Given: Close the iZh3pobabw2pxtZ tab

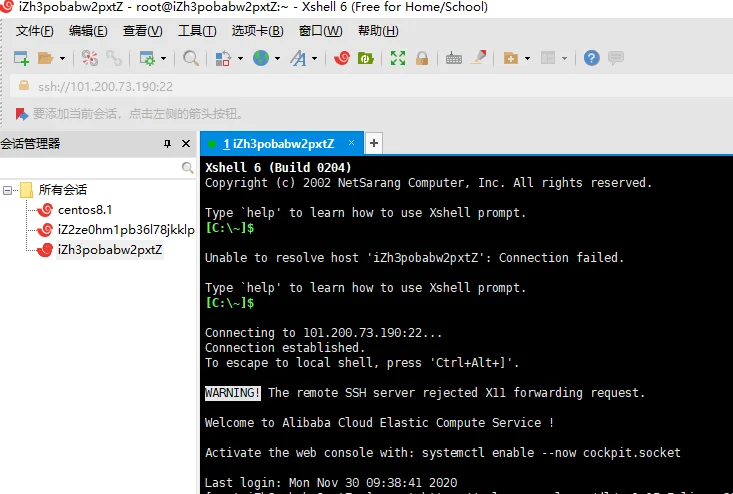Looking at the screenshot, I should 352,143.
